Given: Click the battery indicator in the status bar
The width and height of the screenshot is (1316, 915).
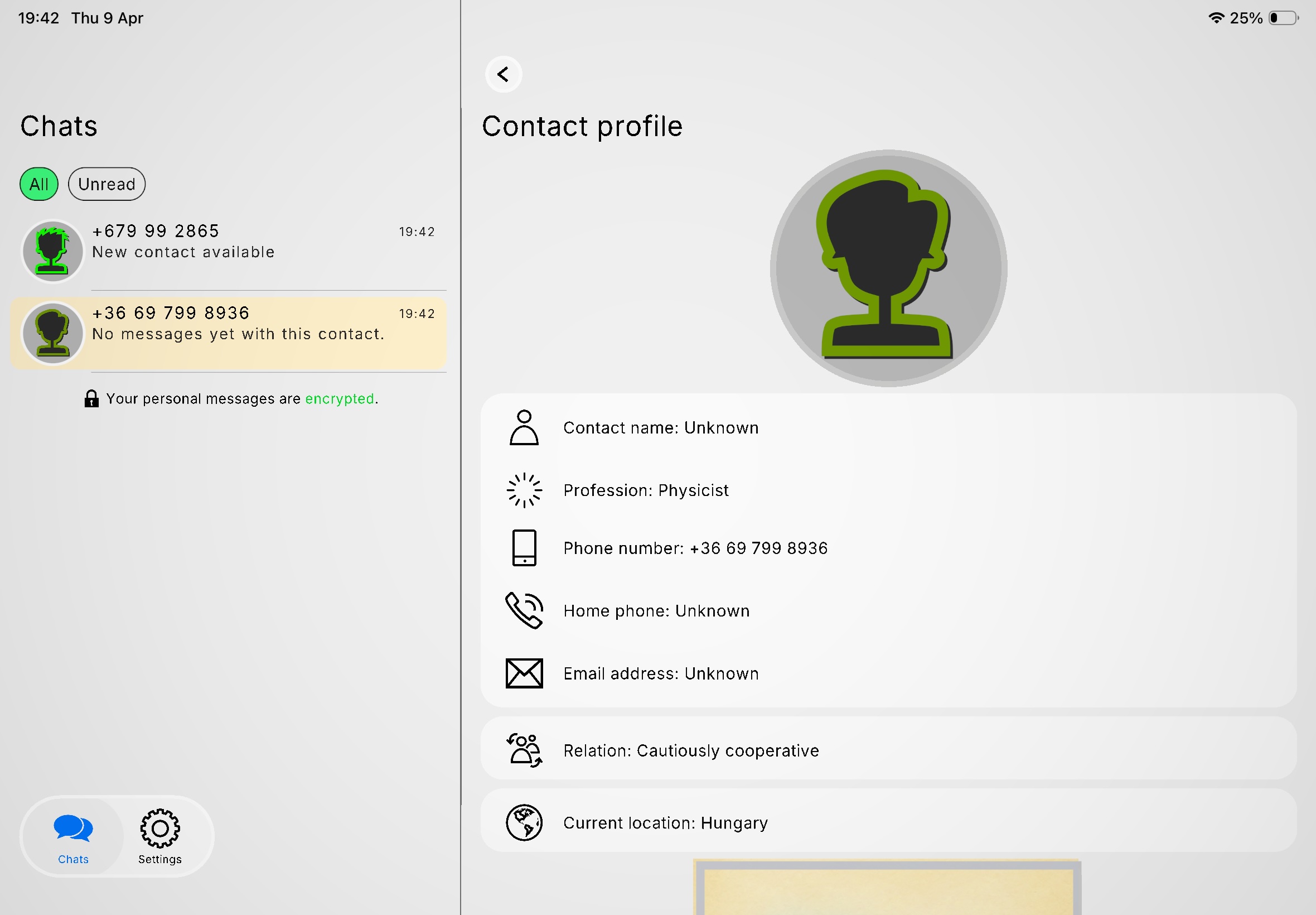Looking at the screenshot, I should (1281, 18).
